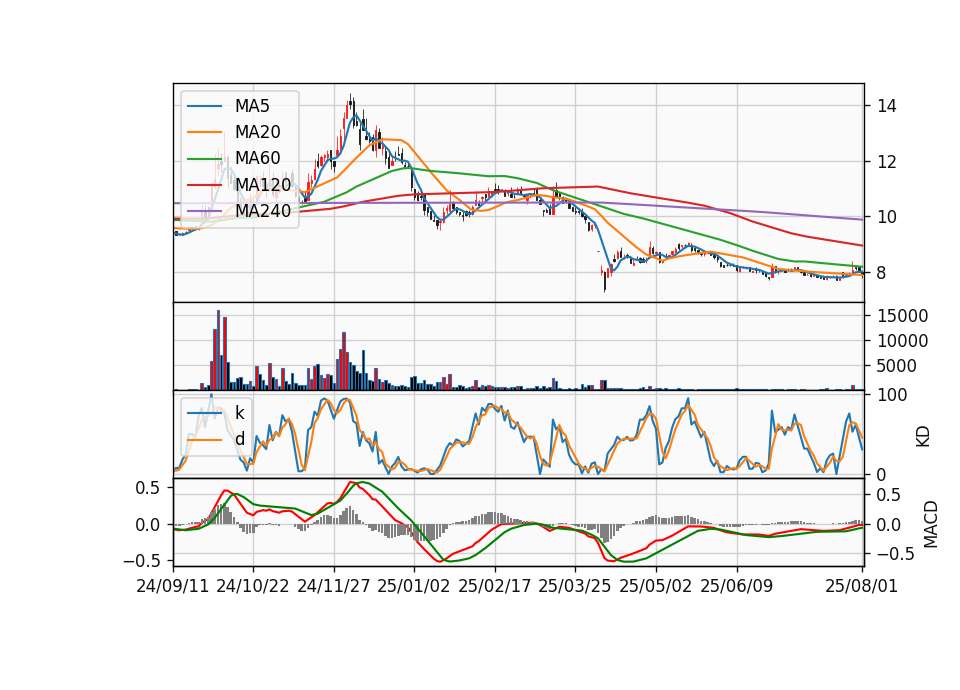The image size is (960, 690).
Task: Click the 25/02/17 date label
Action: coord(495,586)
